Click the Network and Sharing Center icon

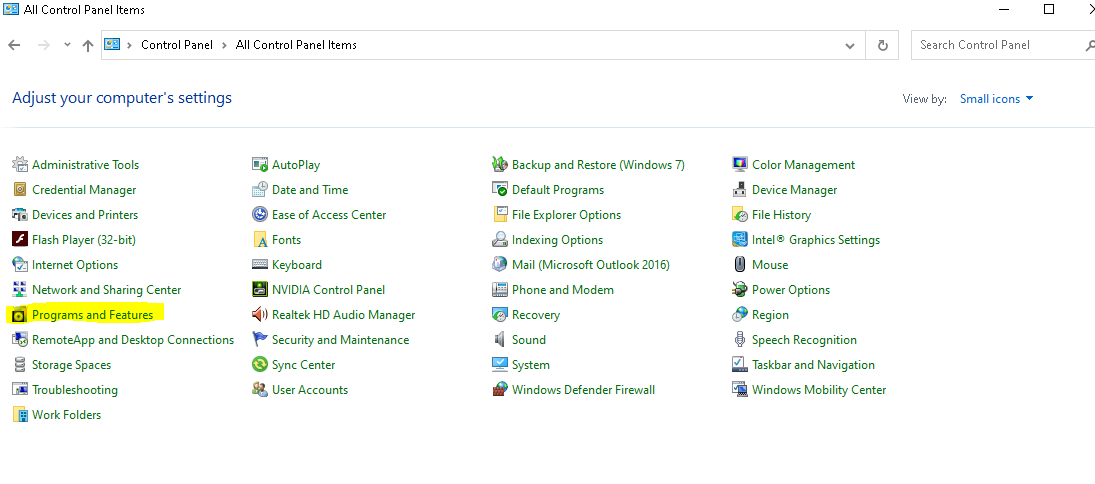pyautogui.click(x=20, y=290)
